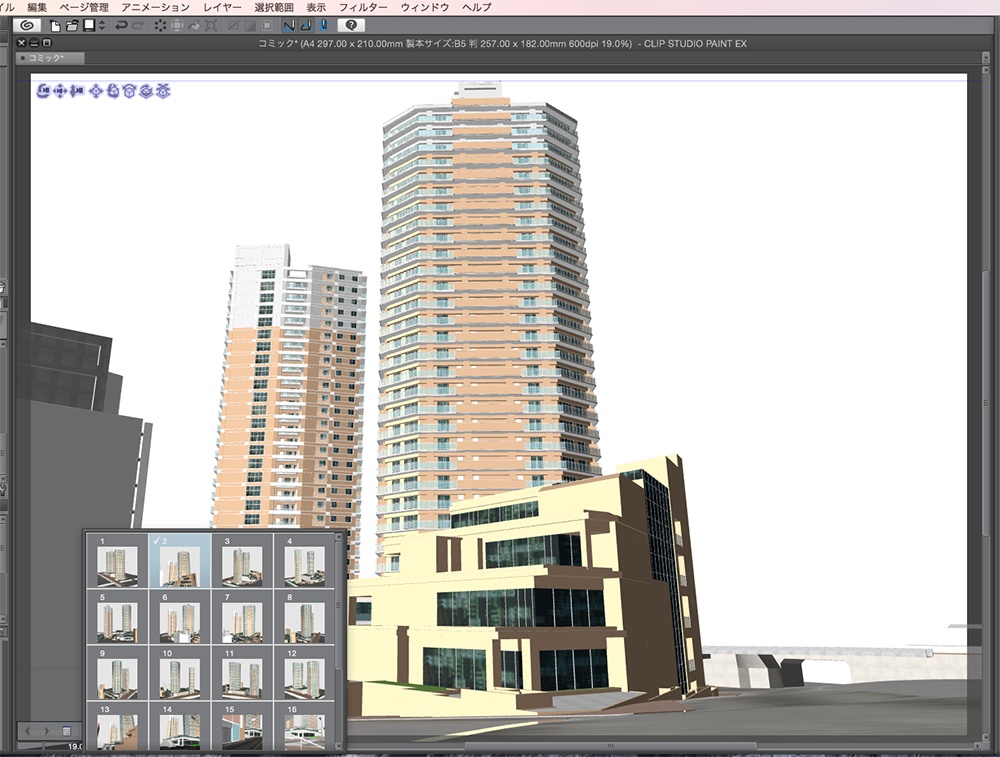Select the 3D camera pan manipulator
The width and height of the screenshot is (1000, 757).
(60, 91)
